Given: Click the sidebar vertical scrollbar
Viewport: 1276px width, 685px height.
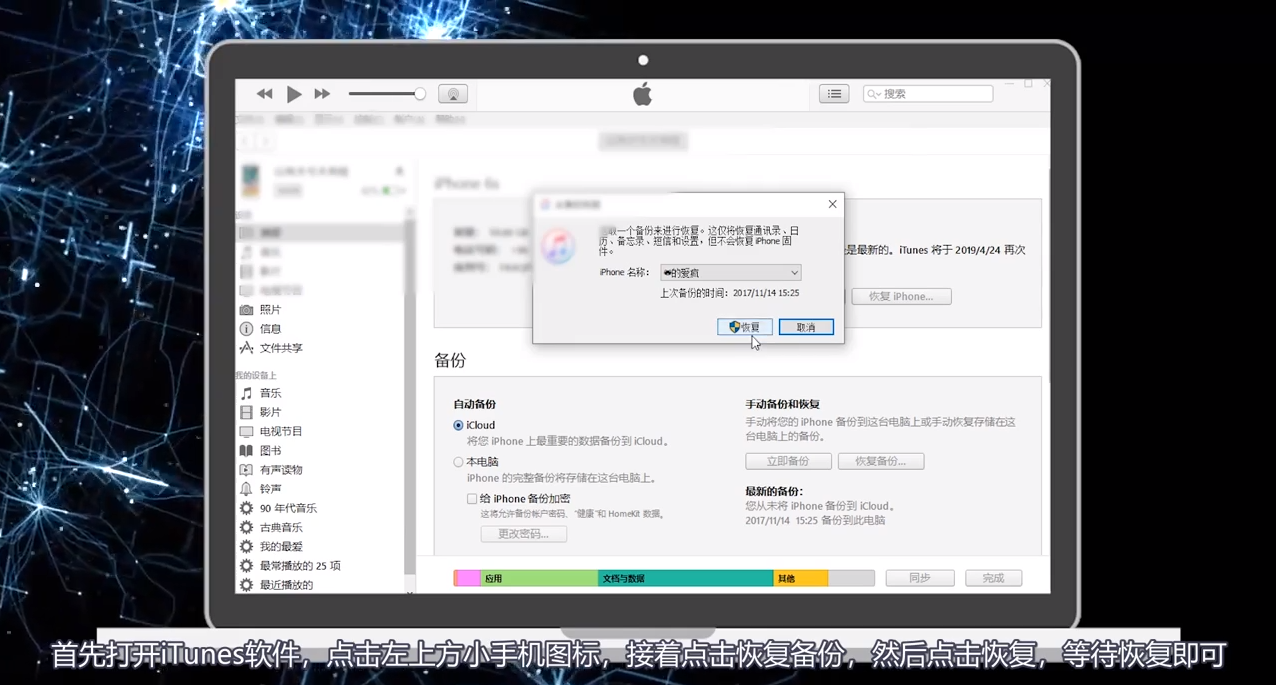Looking at the screenshot, I should pyautogui.click(x=409, y=400).
